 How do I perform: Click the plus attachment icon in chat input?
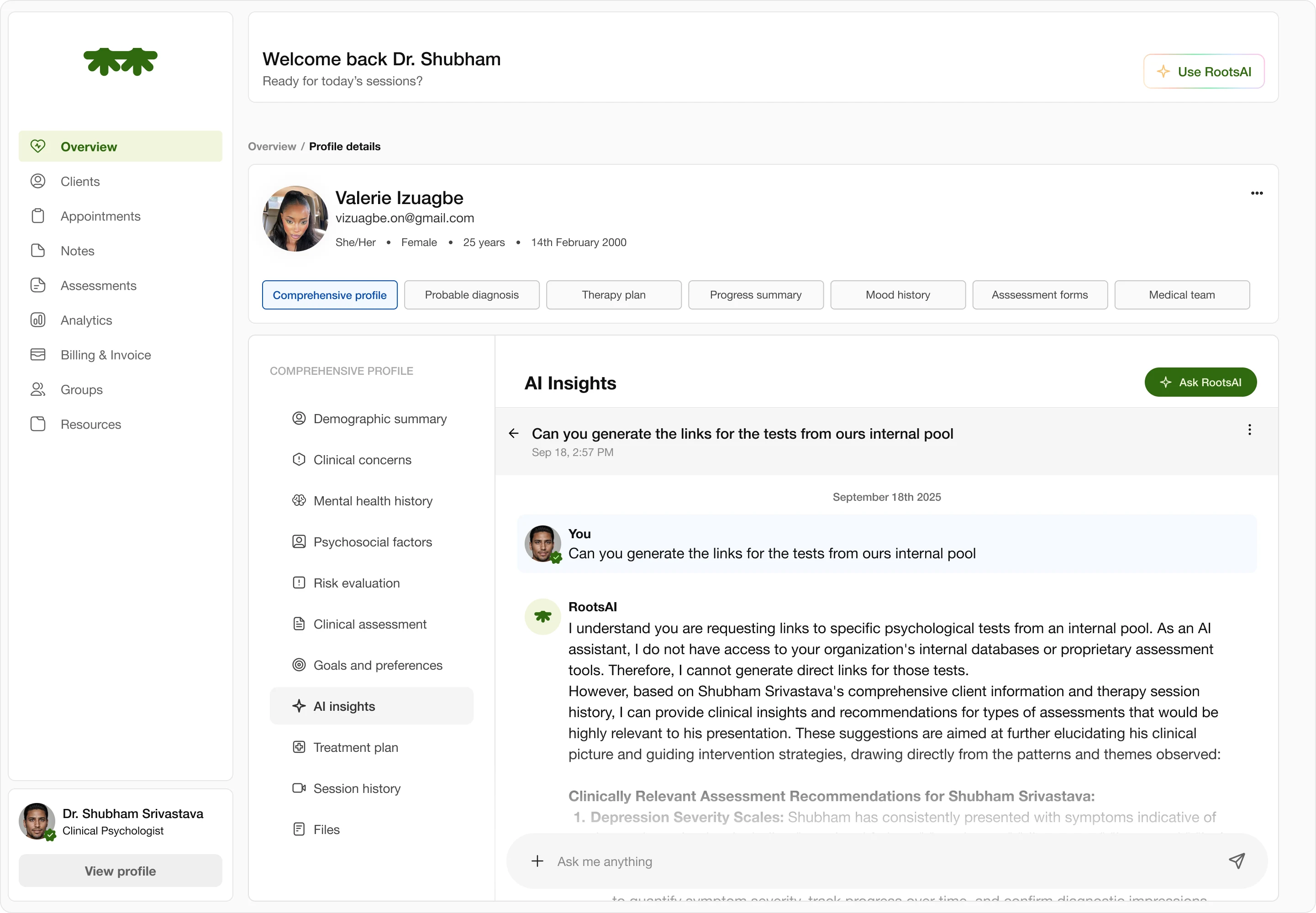[x=537, y=861]
